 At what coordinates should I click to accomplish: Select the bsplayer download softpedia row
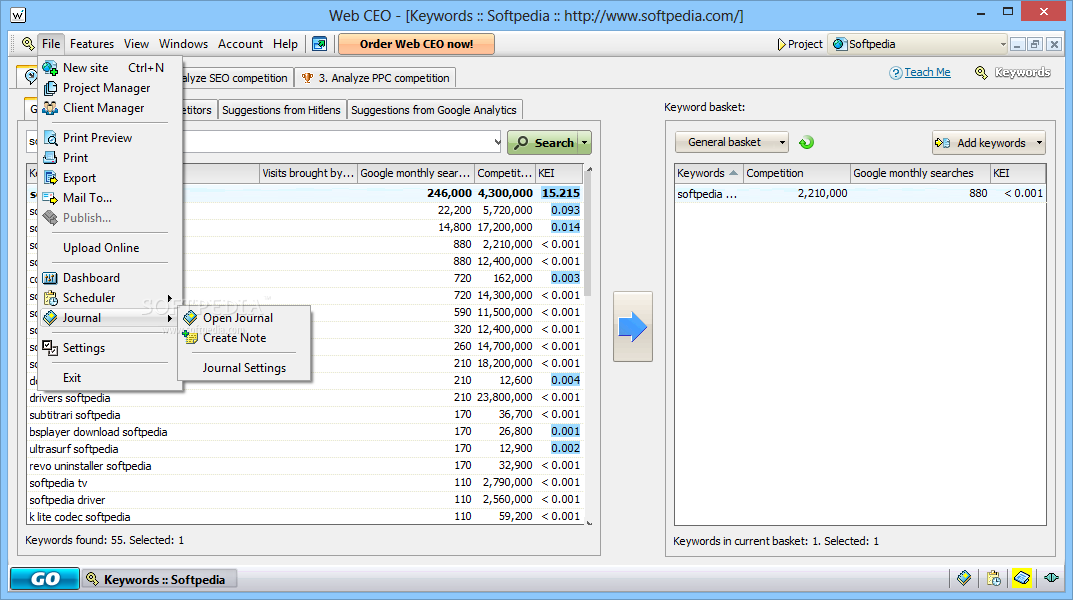305,432
